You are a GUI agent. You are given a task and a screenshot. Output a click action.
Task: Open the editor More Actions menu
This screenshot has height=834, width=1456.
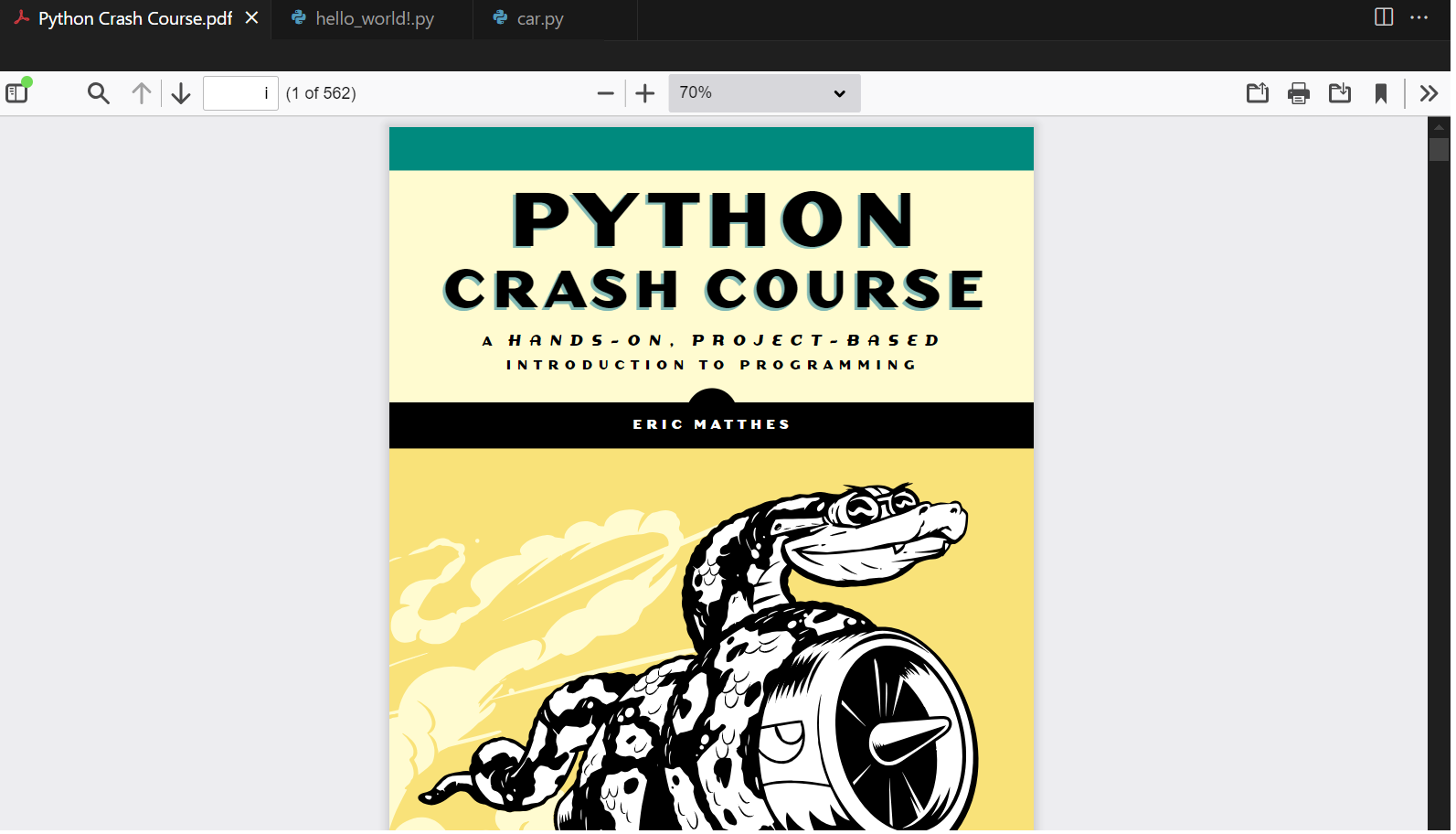click(1419, 17)
